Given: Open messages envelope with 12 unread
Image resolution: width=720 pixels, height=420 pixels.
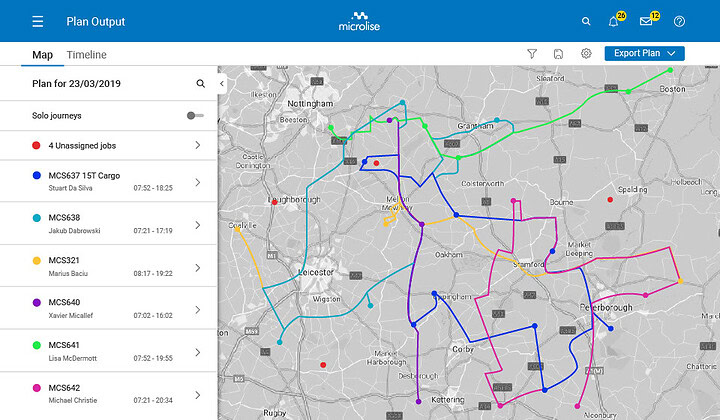Looking at the screenshot, I should [x=646, y=21].
